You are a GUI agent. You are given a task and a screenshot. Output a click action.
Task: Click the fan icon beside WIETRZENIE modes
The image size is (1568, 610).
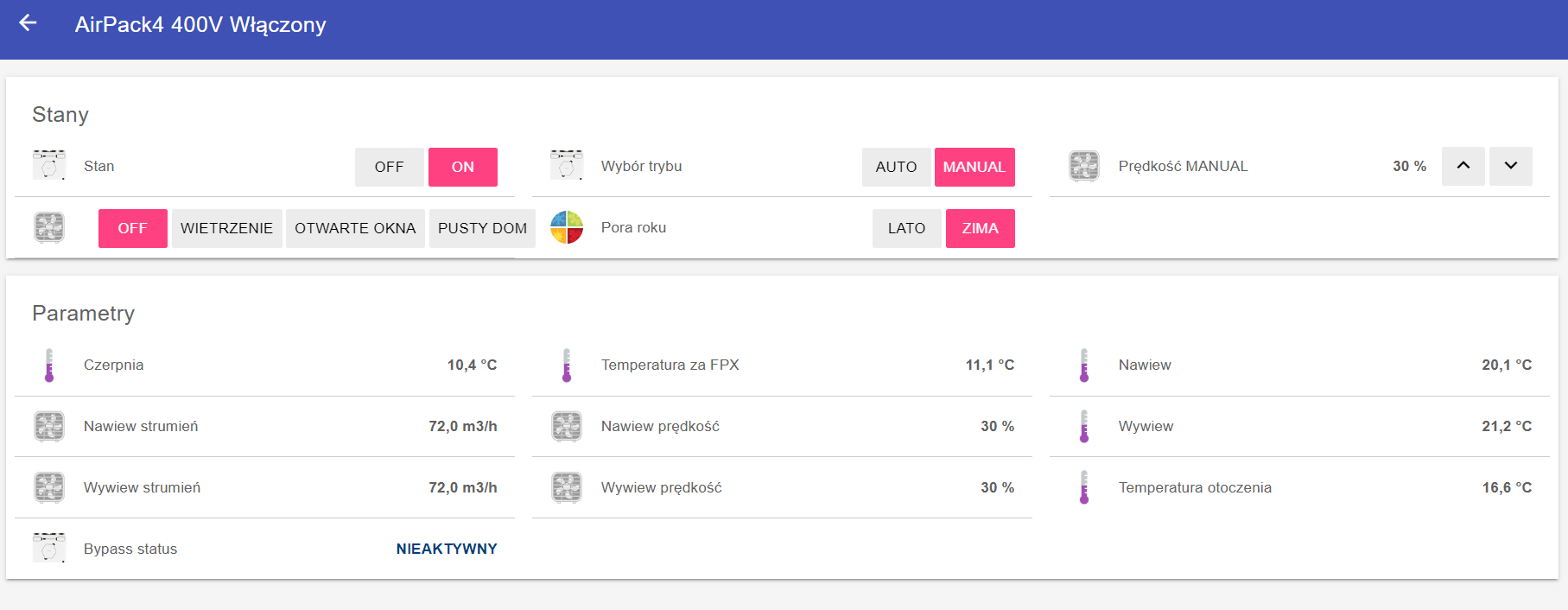49,227
